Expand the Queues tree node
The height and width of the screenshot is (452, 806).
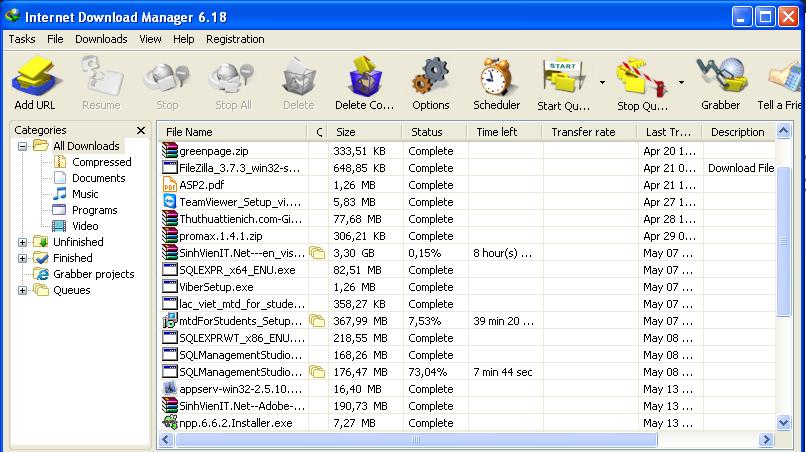[22, 291]
